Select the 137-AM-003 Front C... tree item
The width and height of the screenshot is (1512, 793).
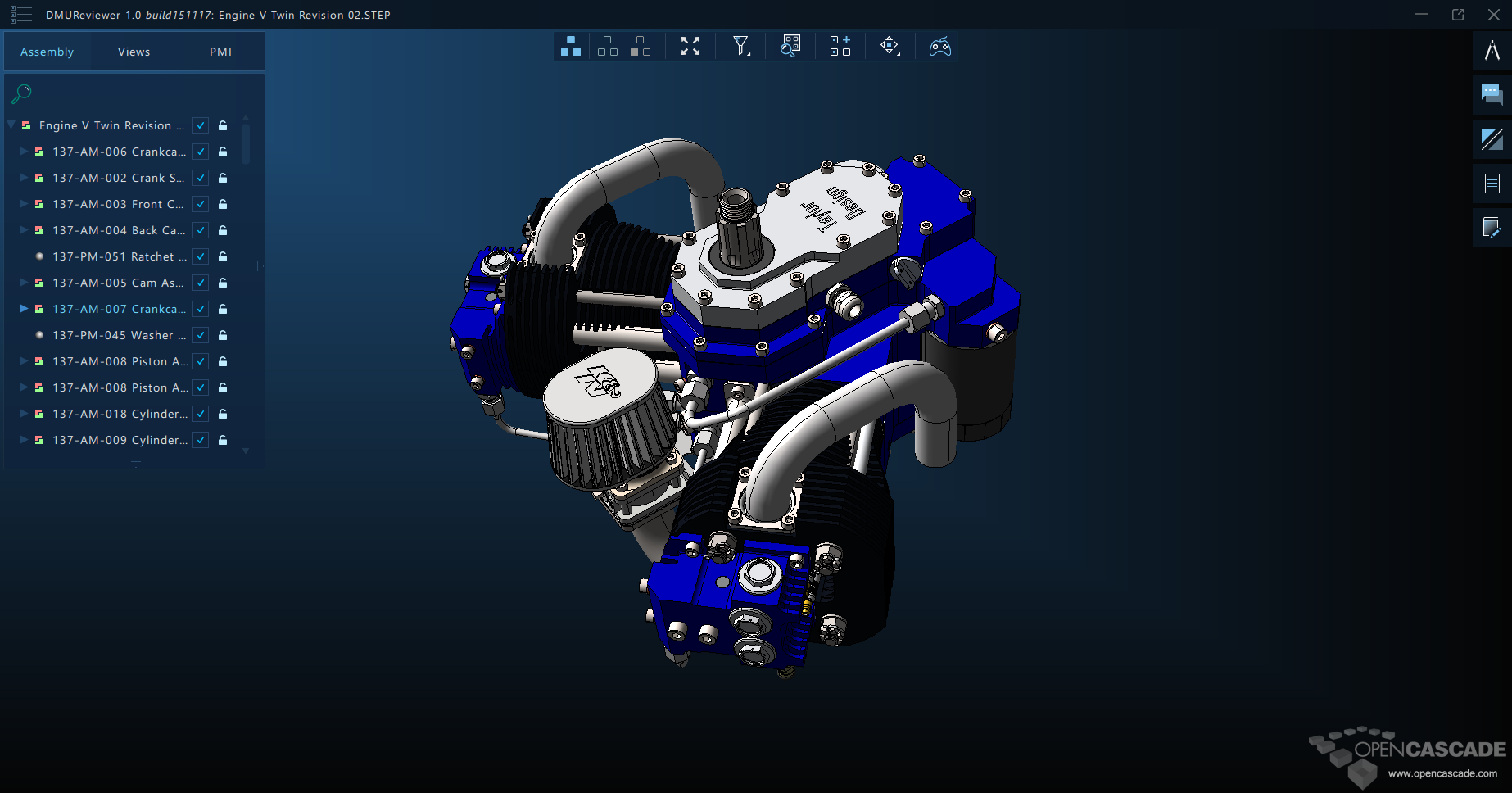(x=117, y=204)
